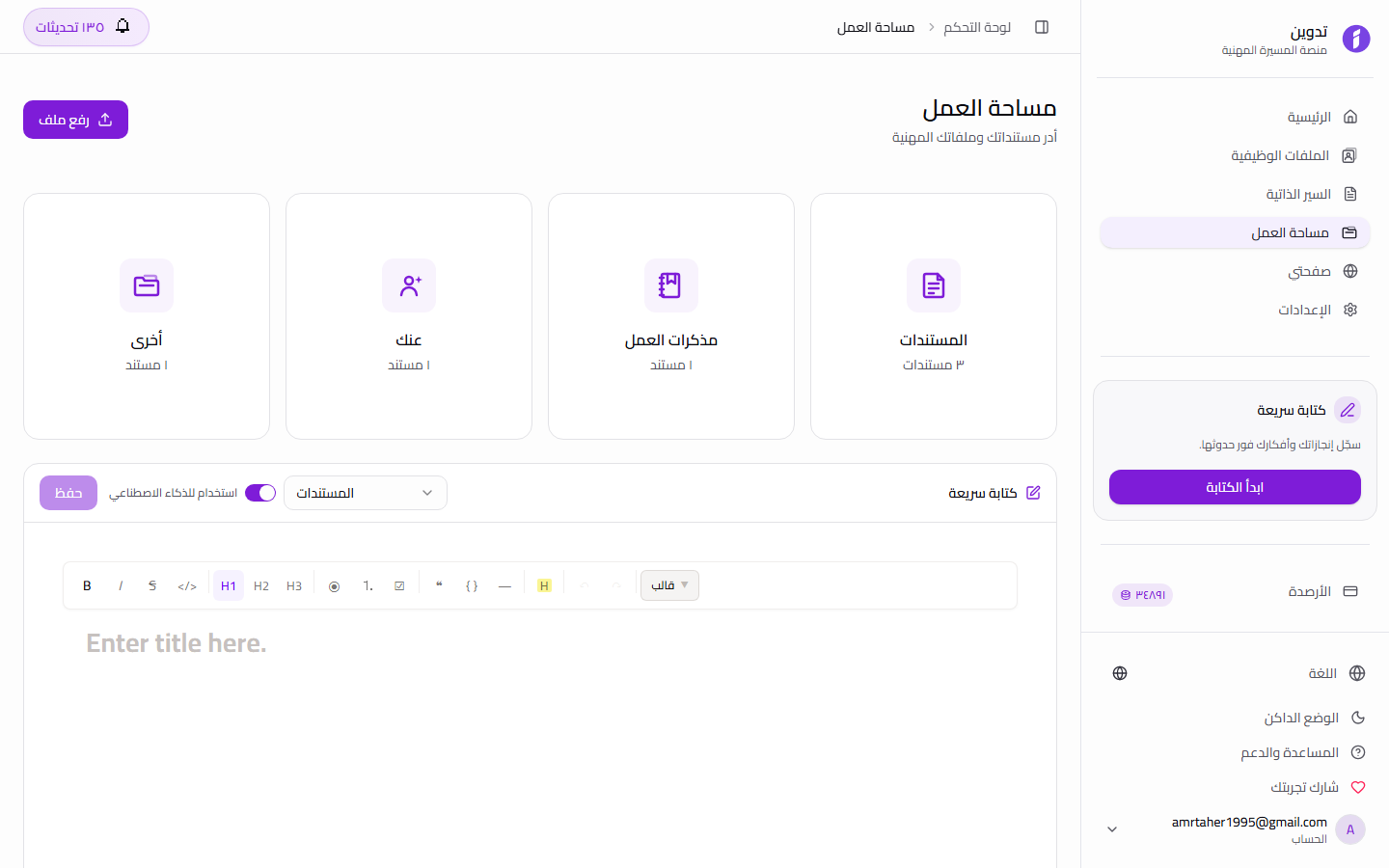Viewport: 1389px width, 868px height.
Task: Apply the yellow highlight icon in the toolbar
Action: coord(544,585)
